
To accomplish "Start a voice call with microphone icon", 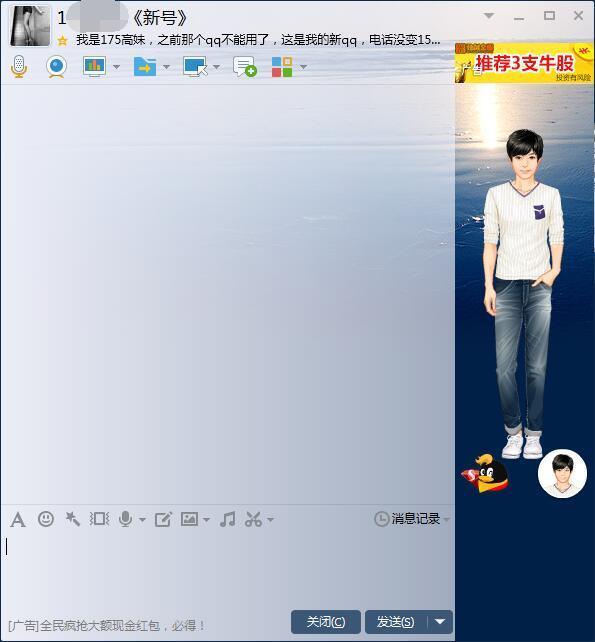I will pos(19,66).
